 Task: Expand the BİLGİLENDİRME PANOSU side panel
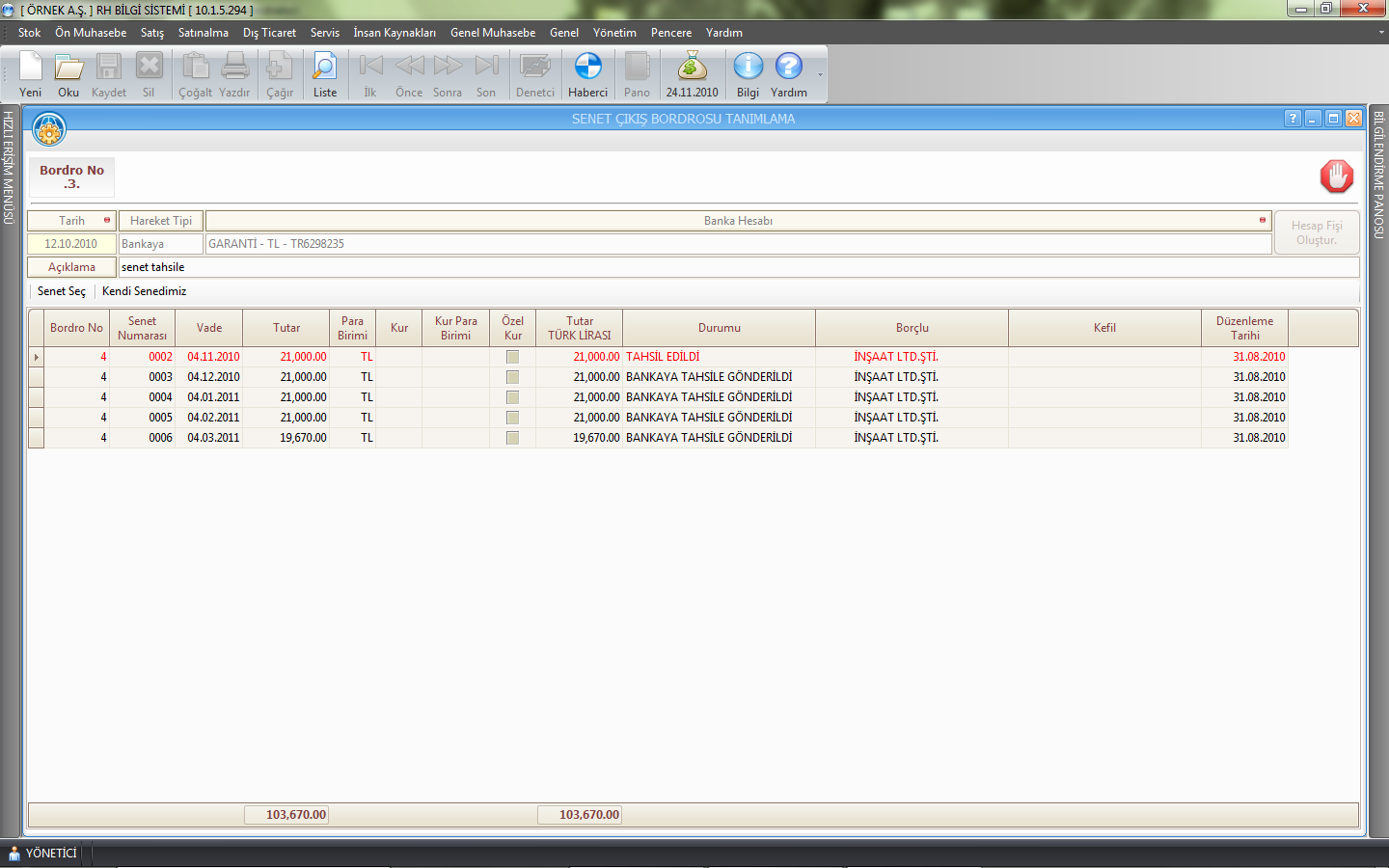[1378, 176]
